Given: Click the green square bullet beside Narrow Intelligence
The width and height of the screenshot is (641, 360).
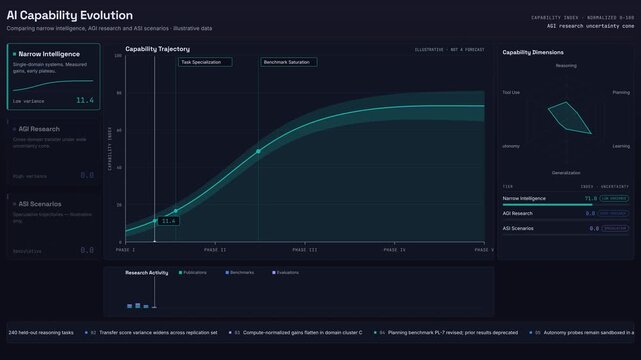Looking at the screenshot, I should (14, 54).
